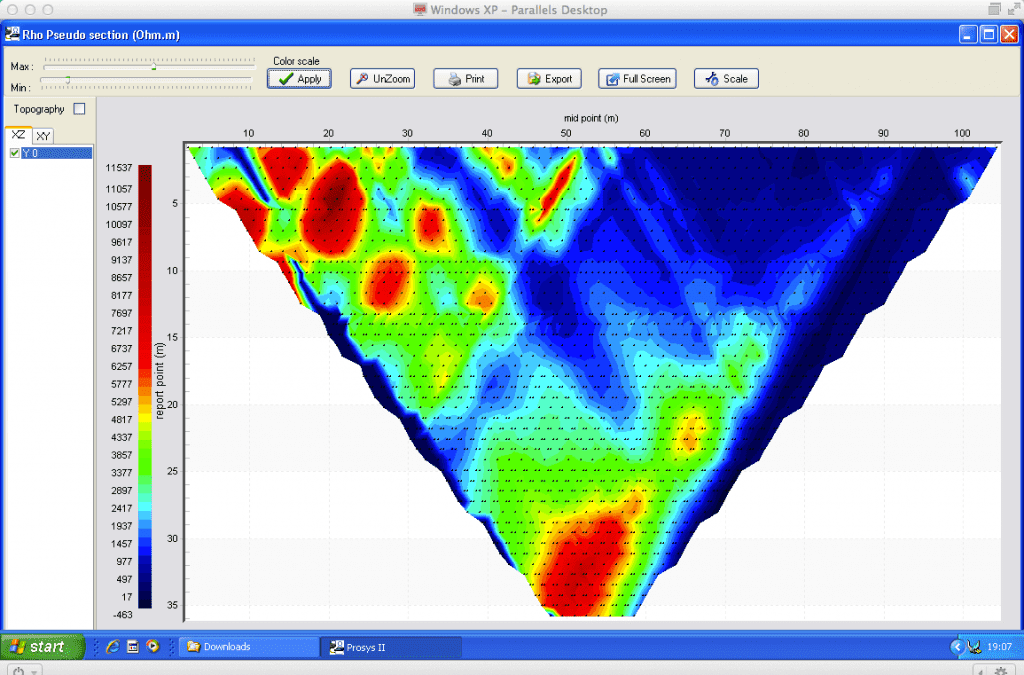Click the 35 tick on the depth axis
Screen dimensions: 1024x675
pyautogui.click(x=172, y=605)
